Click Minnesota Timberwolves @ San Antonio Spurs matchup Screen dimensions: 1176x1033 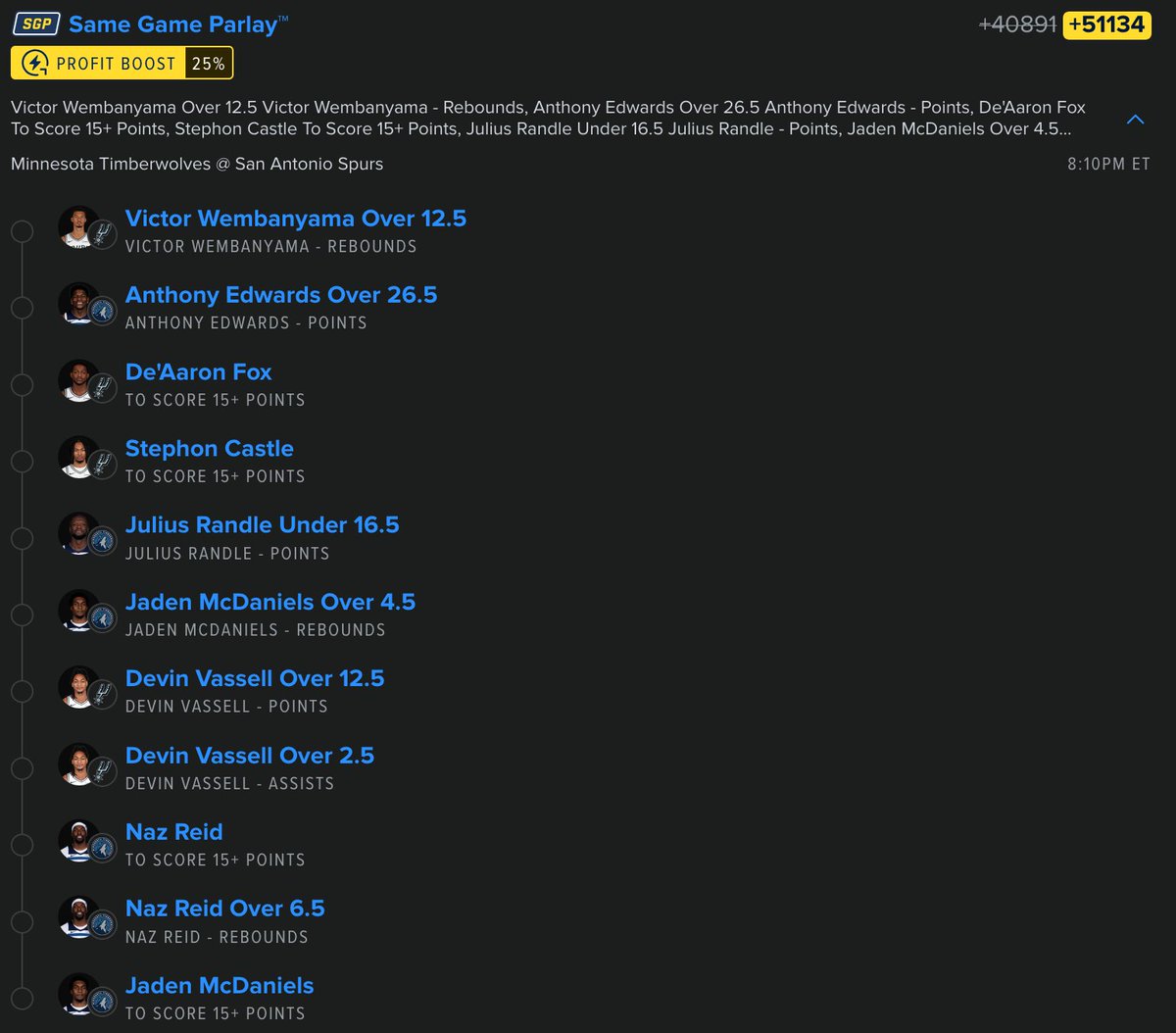(x=197, y=164)
